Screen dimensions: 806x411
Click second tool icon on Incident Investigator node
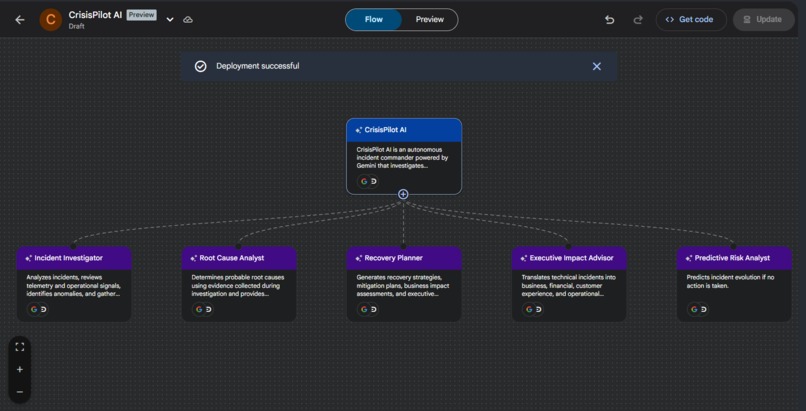tap(44, 309)
